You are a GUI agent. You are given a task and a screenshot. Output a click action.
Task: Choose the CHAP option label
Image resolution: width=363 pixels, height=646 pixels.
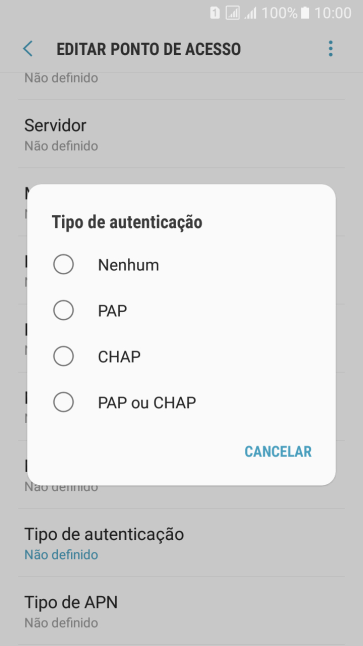point(119,357)
